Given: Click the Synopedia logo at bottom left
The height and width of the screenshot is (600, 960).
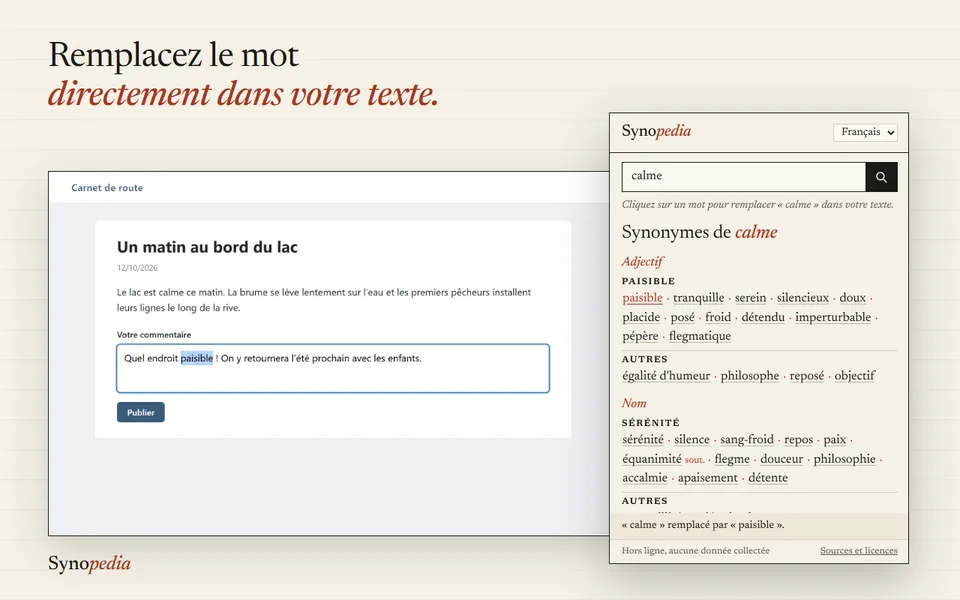Looking at the screenshot, I should click(x=89, y=563).
